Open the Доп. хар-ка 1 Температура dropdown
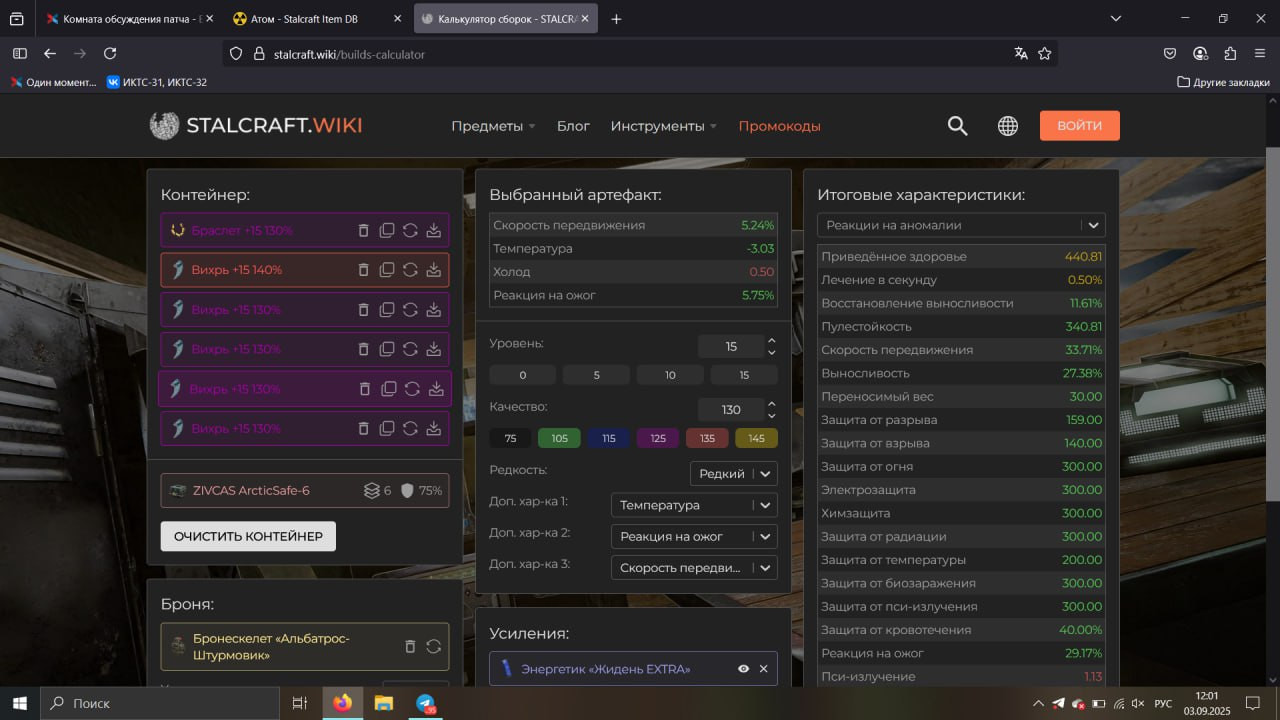Screen dimensions: 1280x720 coord(694,505)
